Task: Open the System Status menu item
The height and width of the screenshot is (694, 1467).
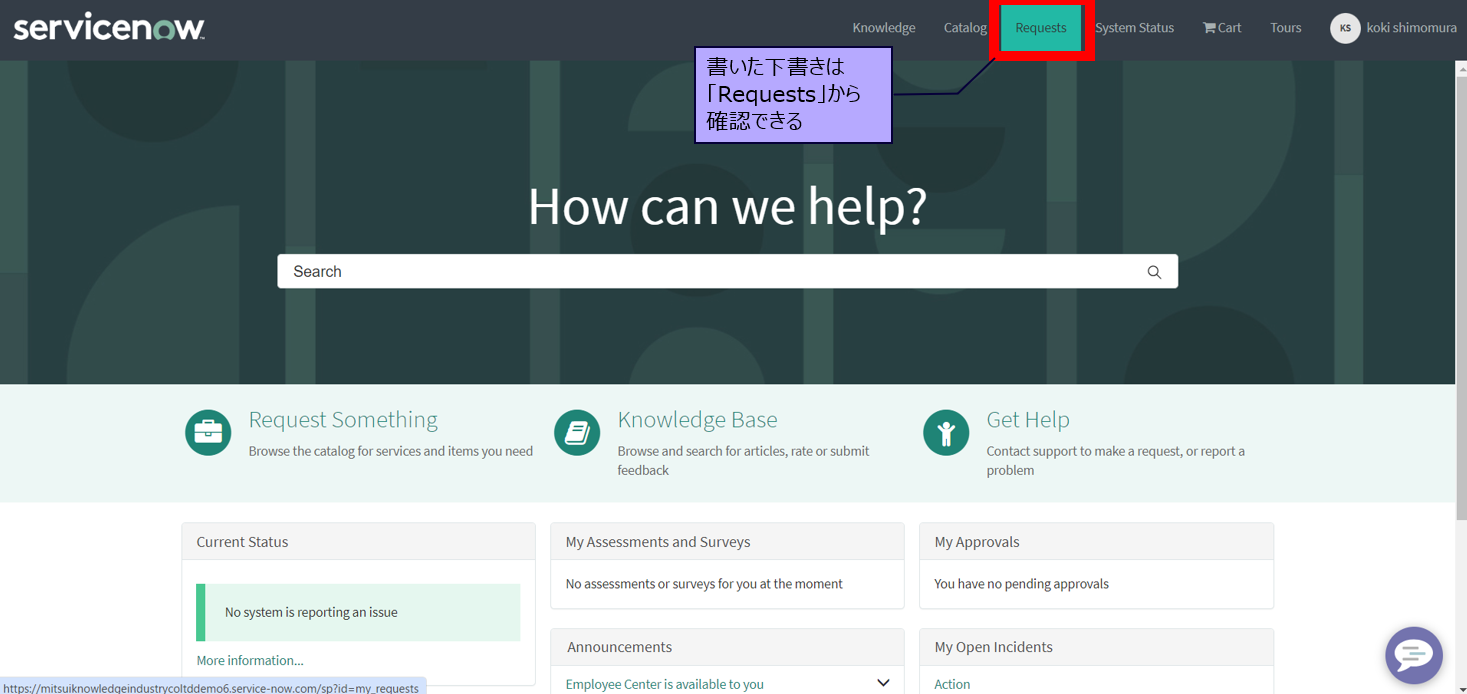Action: (x=1134, y=28)
